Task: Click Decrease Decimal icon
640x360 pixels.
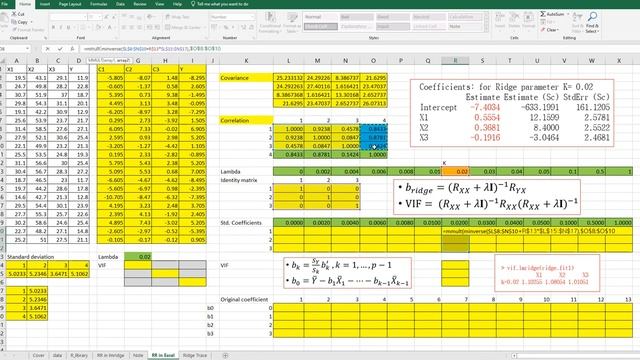Action: click(x=251, y=27)
